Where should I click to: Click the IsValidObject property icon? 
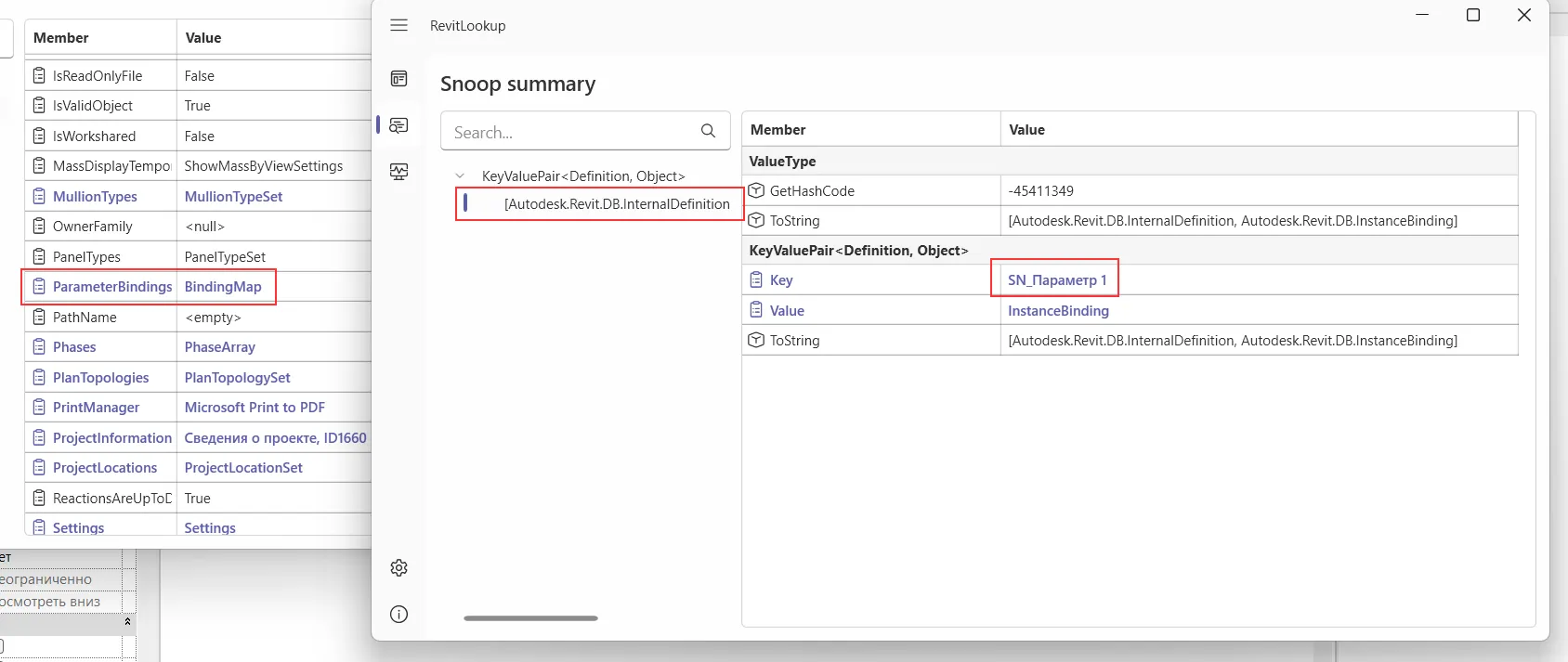pyautogui.click(x=39, y=105)
